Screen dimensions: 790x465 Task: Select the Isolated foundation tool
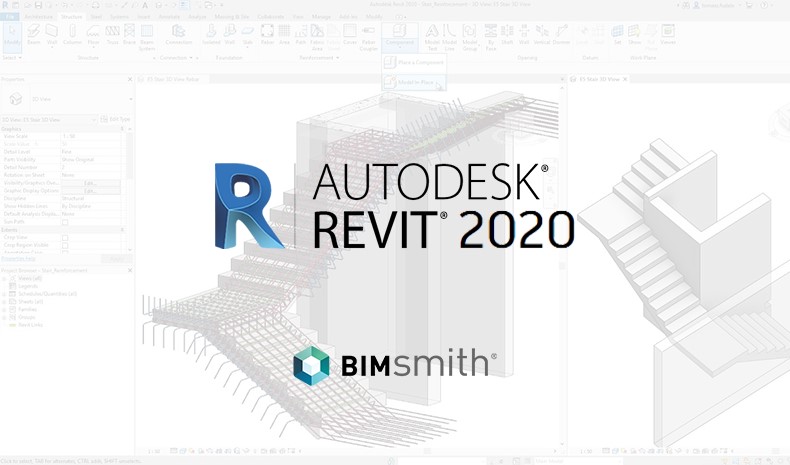pos(211,35)
